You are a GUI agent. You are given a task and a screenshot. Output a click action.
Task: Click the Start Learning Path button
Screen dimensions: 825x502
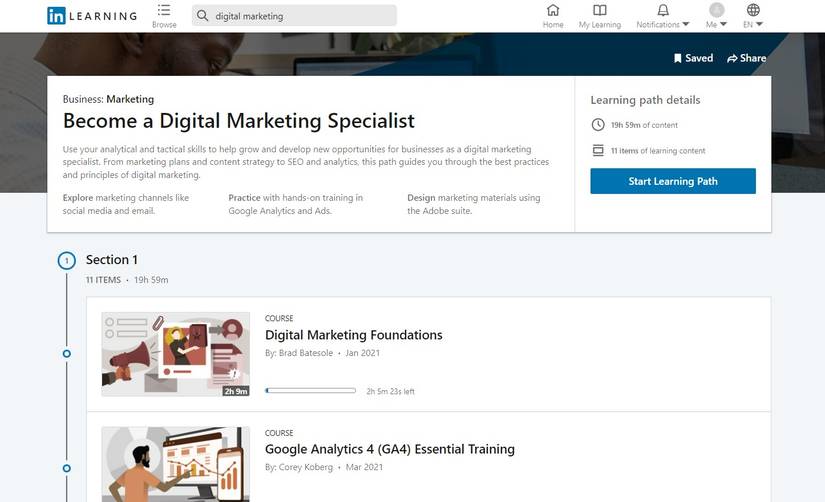tap(673, 181)
